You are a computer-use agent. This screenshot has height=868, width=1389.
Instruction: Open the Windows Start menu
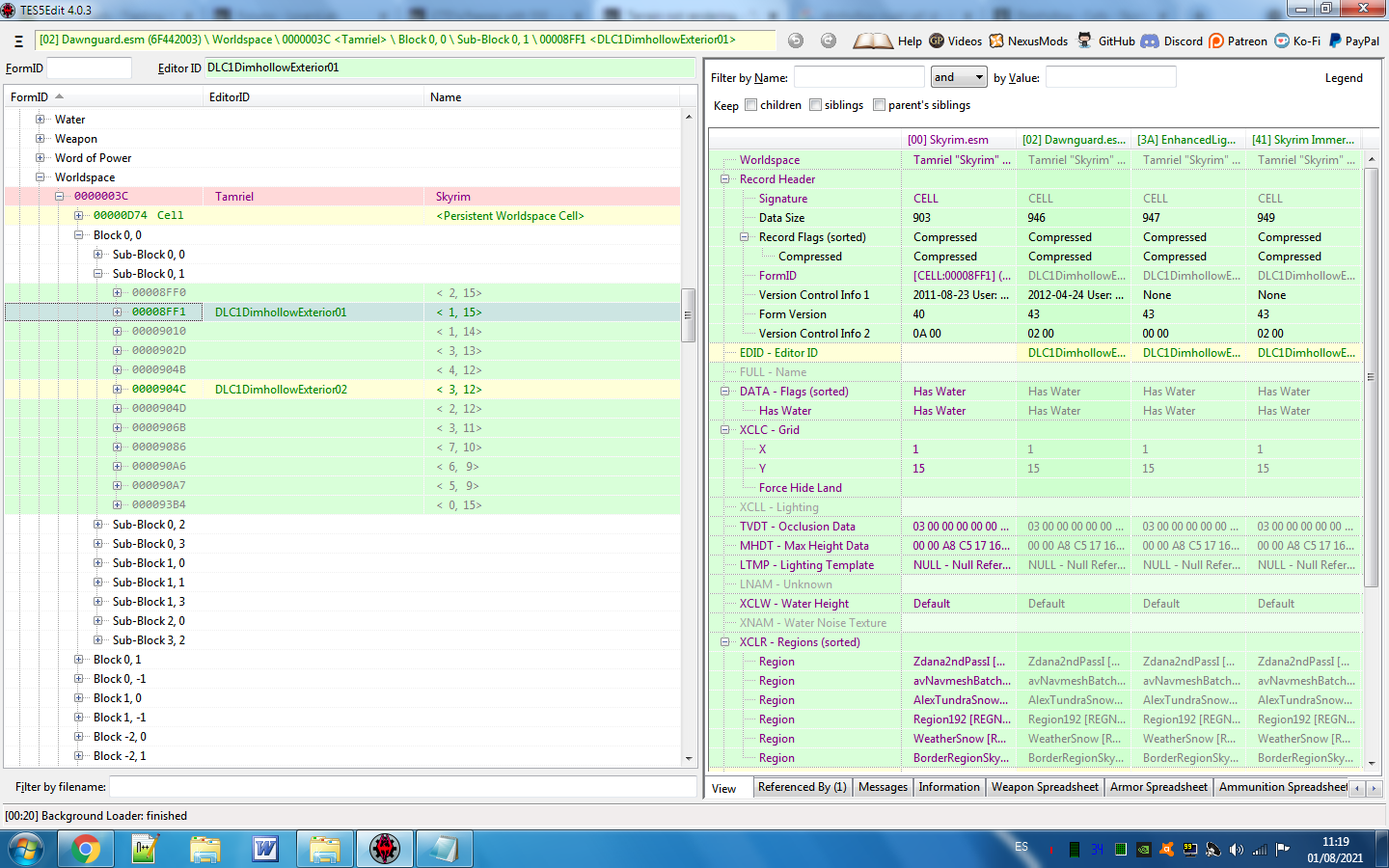26,850
